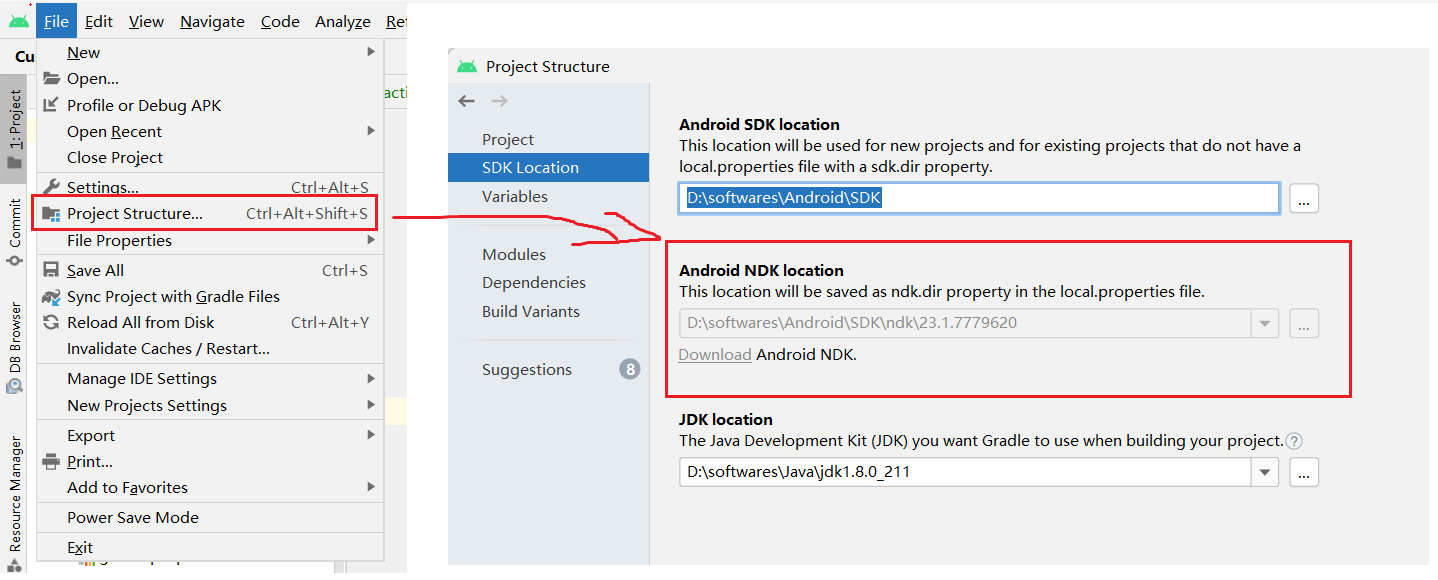Click the Download Android NDK link
The width and height of the screenshot is (1438, 580).
pyautogui.click(x=715, y=354)
